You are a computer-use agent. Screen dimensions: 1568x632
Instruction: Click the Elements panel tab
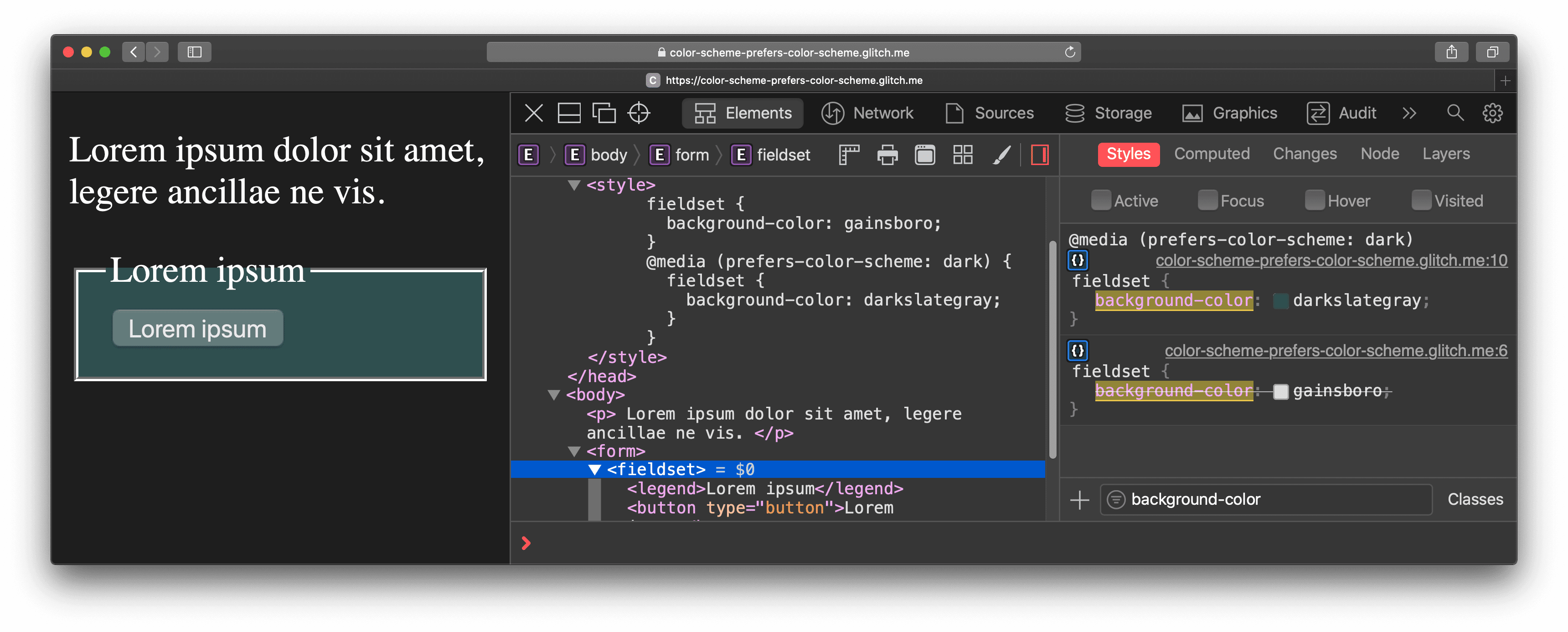pyautogui.click(x=744, y=113)
